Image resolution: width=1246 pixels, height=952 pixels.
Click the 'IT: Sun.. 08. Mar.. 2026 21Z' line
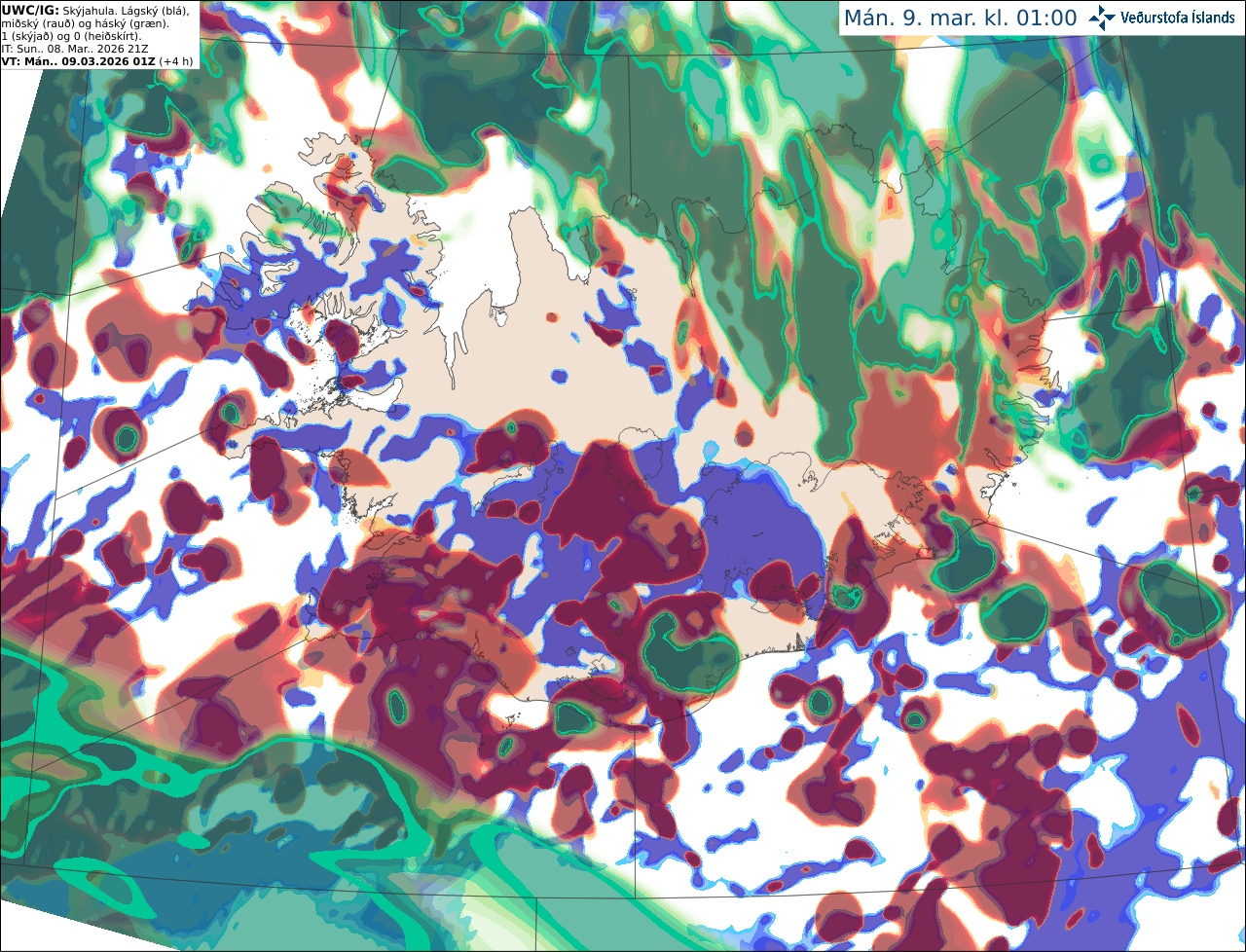point(76,49)
